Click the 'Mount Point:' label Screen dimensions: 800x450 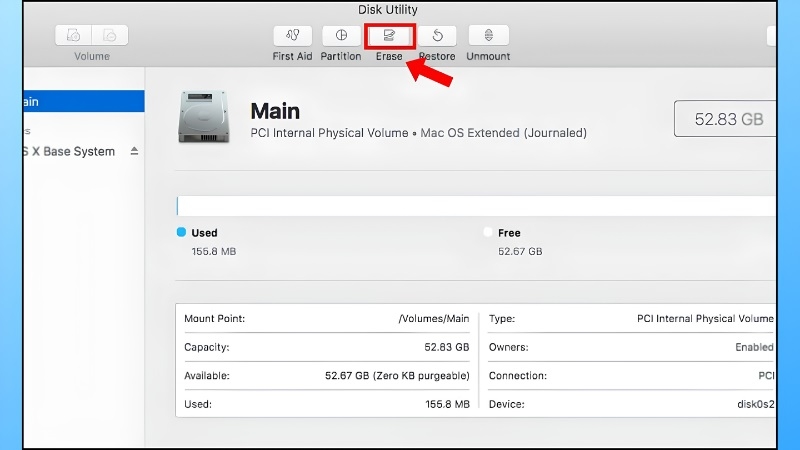(214, 318)
